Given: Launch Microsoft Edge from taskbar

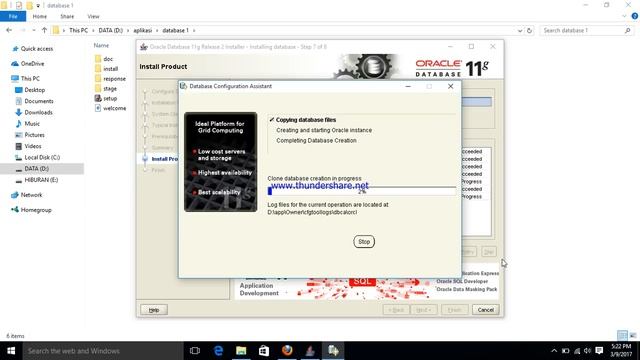Looking at the screenshot, I should [218, 351].
